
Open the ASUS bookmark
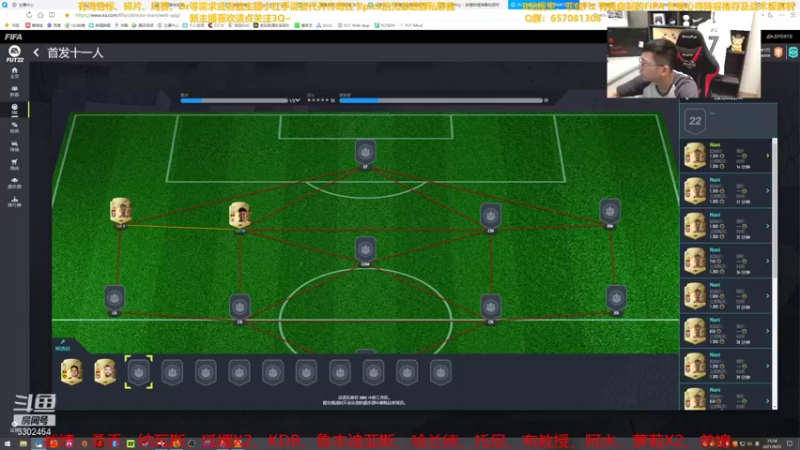[x=324, y=25]
